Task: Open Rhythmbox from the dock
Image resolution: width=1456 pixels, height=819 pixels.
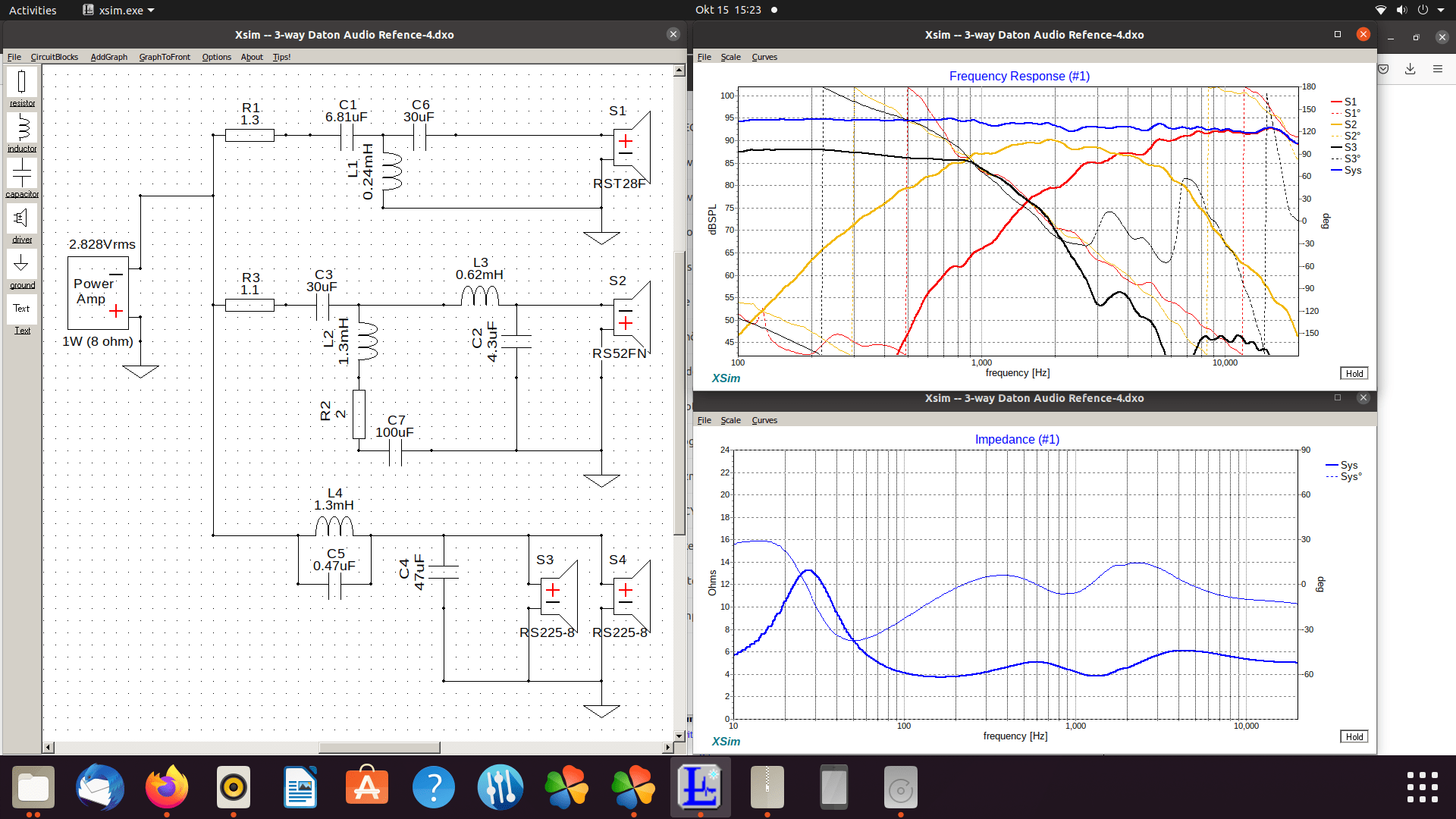Action: coord(234,787)
